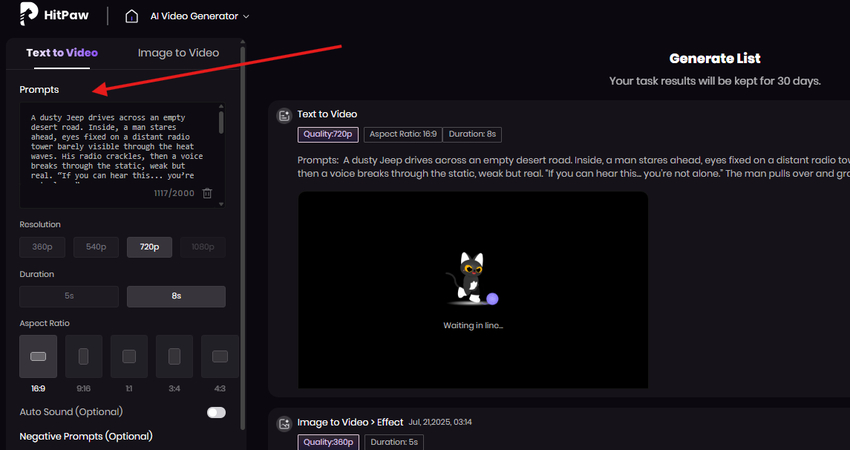The width and height of the screenshot is (850, 450).
Task: Click the 1117/2000 character counter
Action: point(173,193)
